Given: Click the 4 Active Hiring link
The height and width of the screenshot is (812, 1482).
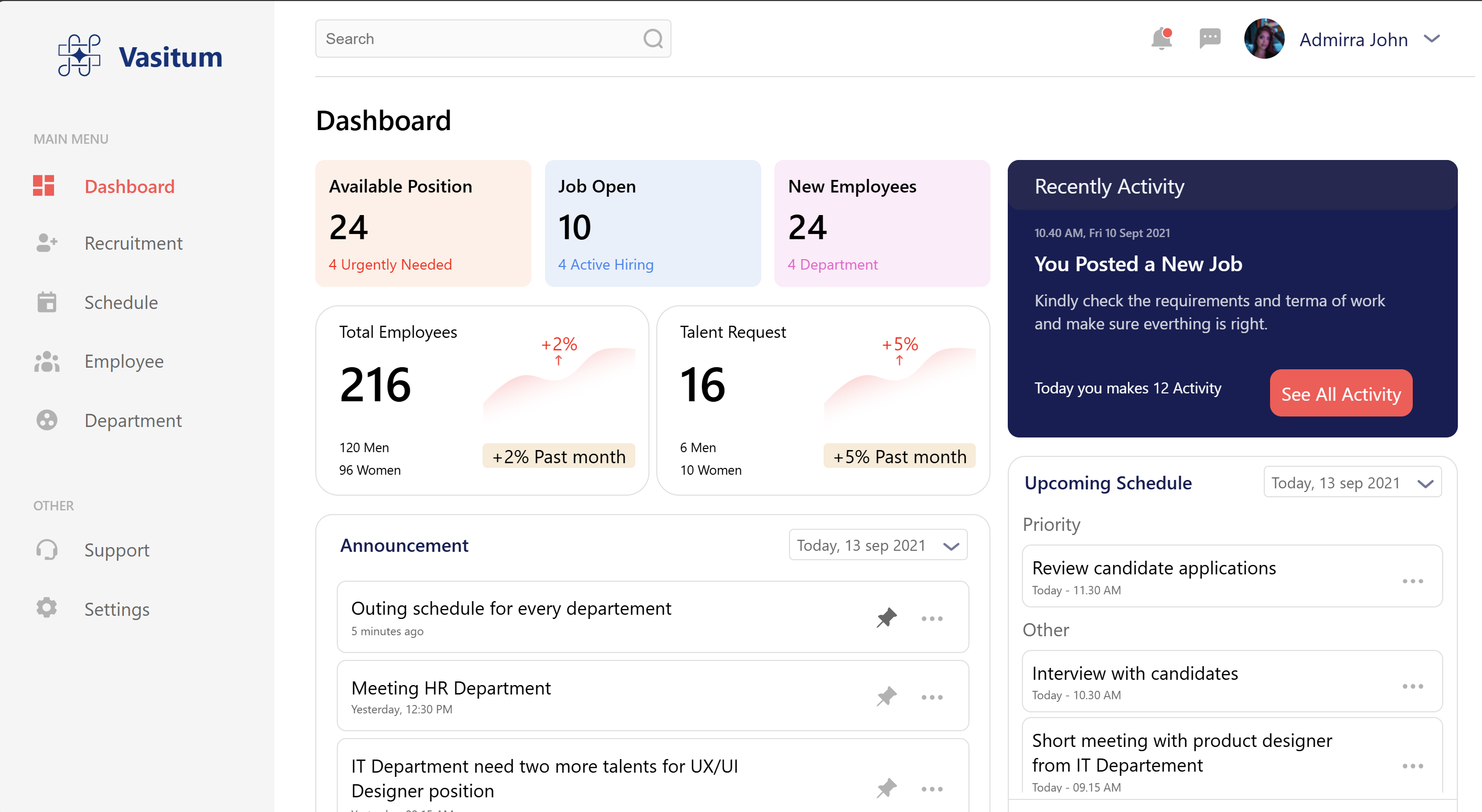Looking at the screenshot, I should click(x=606, y=264).
